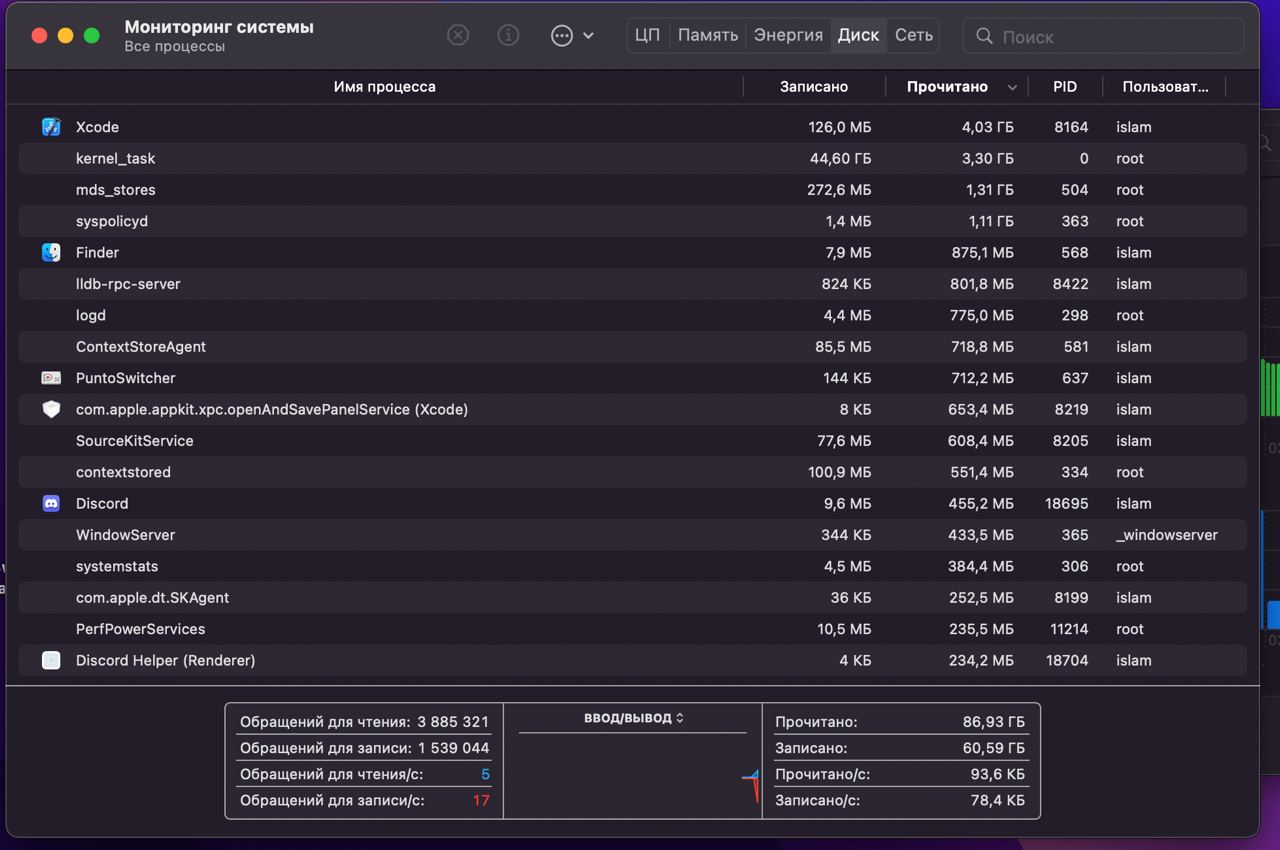Click the Обращений для чтения count 3 885 321
The image size is (1280, 850).
point(453,722)
